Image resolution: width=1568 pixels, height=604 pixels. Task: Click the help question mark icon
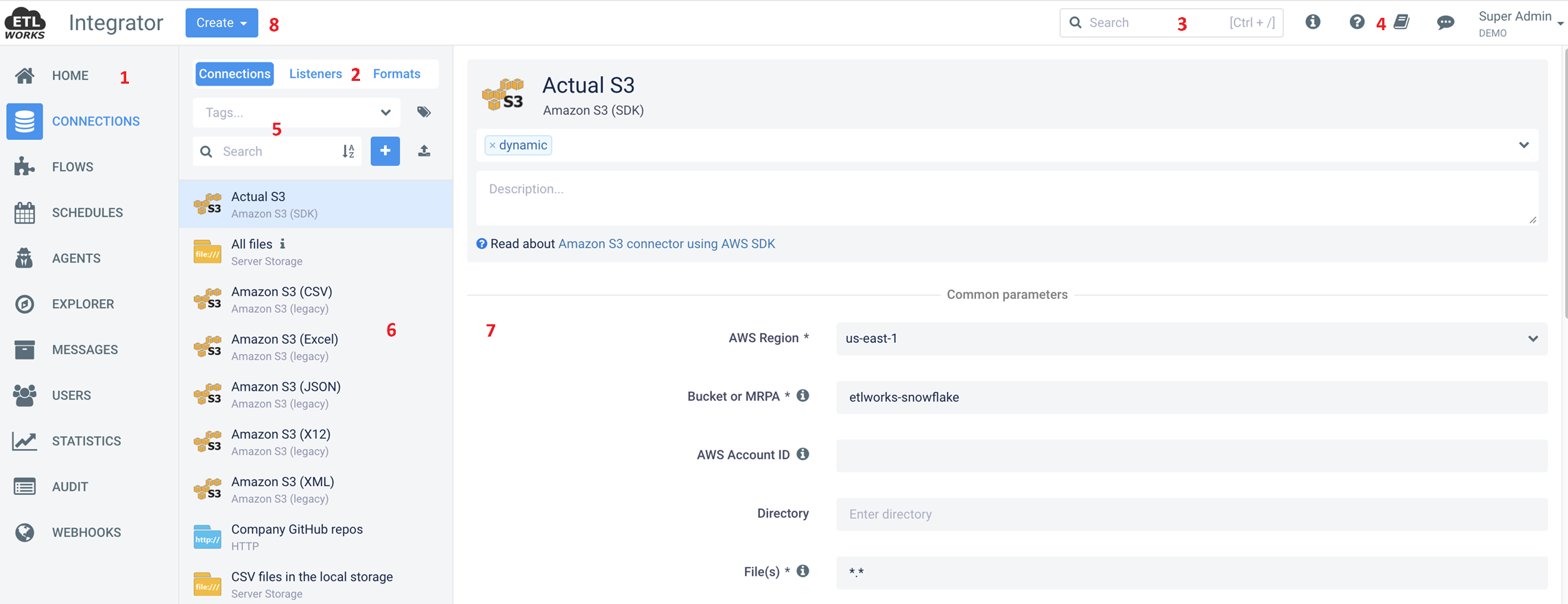click(1356, 23)
